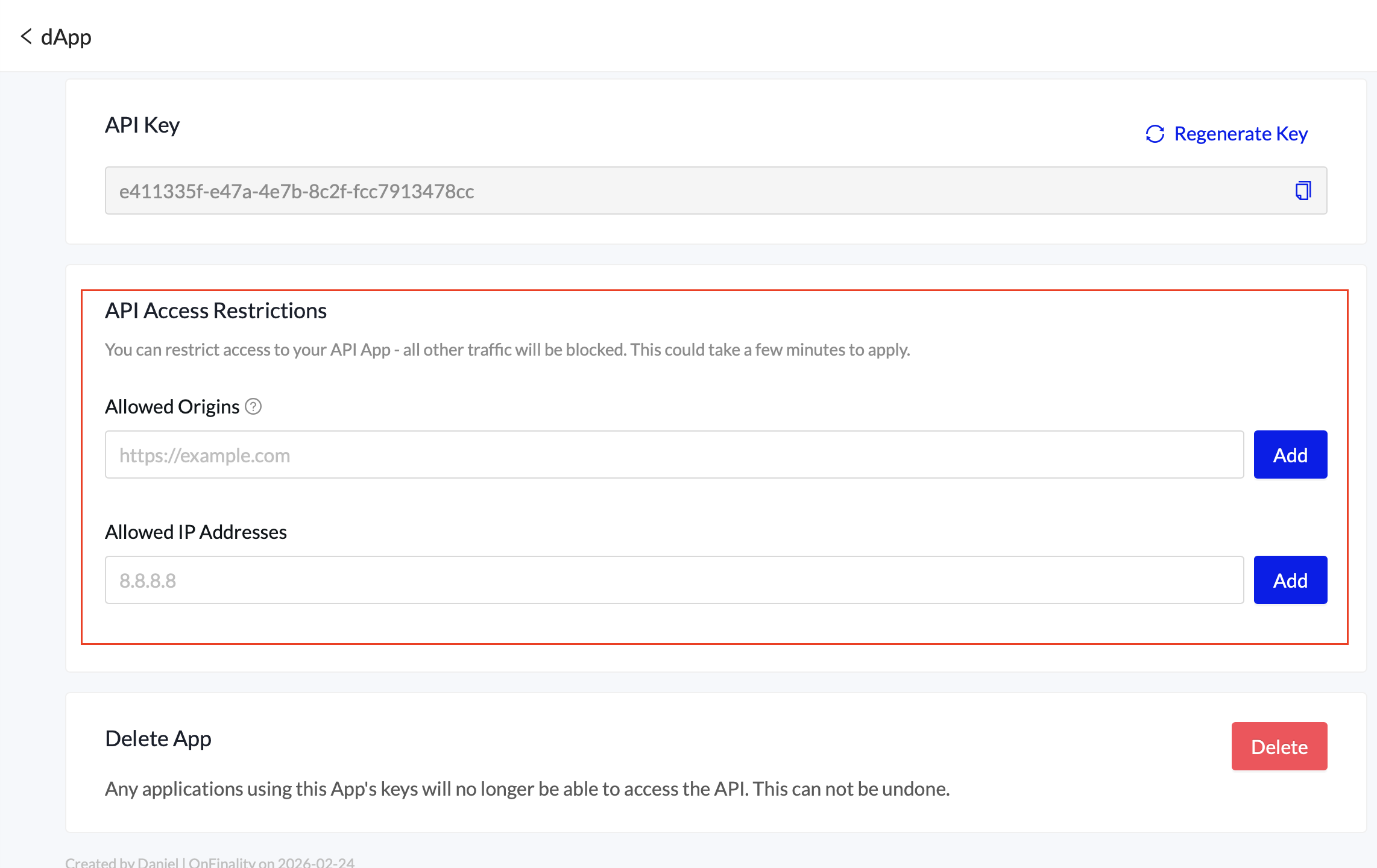Select the question mark icon after Allowed Origins
The width and height of the screenshot is (1377, 868).
pyautogui.click(x=254, y=407)
